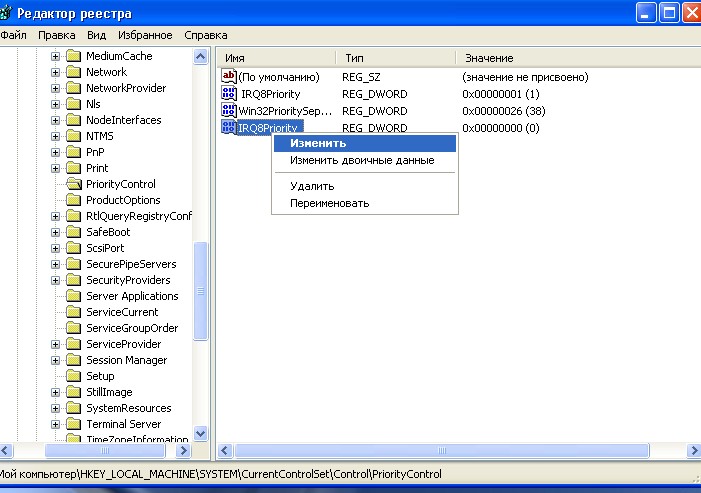Click the PnP folder icon
The image size is (701, 493).
click(x=74, y=152)
